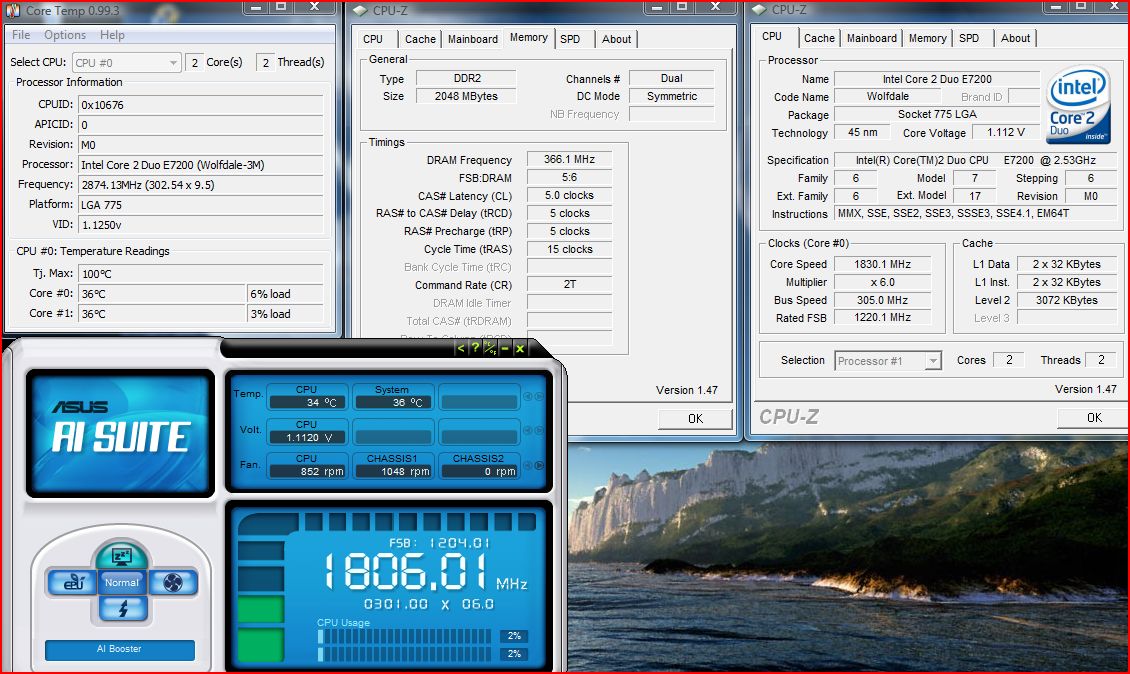Screen dimensions: 1130x674
Task: Open the Options menu in Core Temp
Action: click(x=65, y=35)
